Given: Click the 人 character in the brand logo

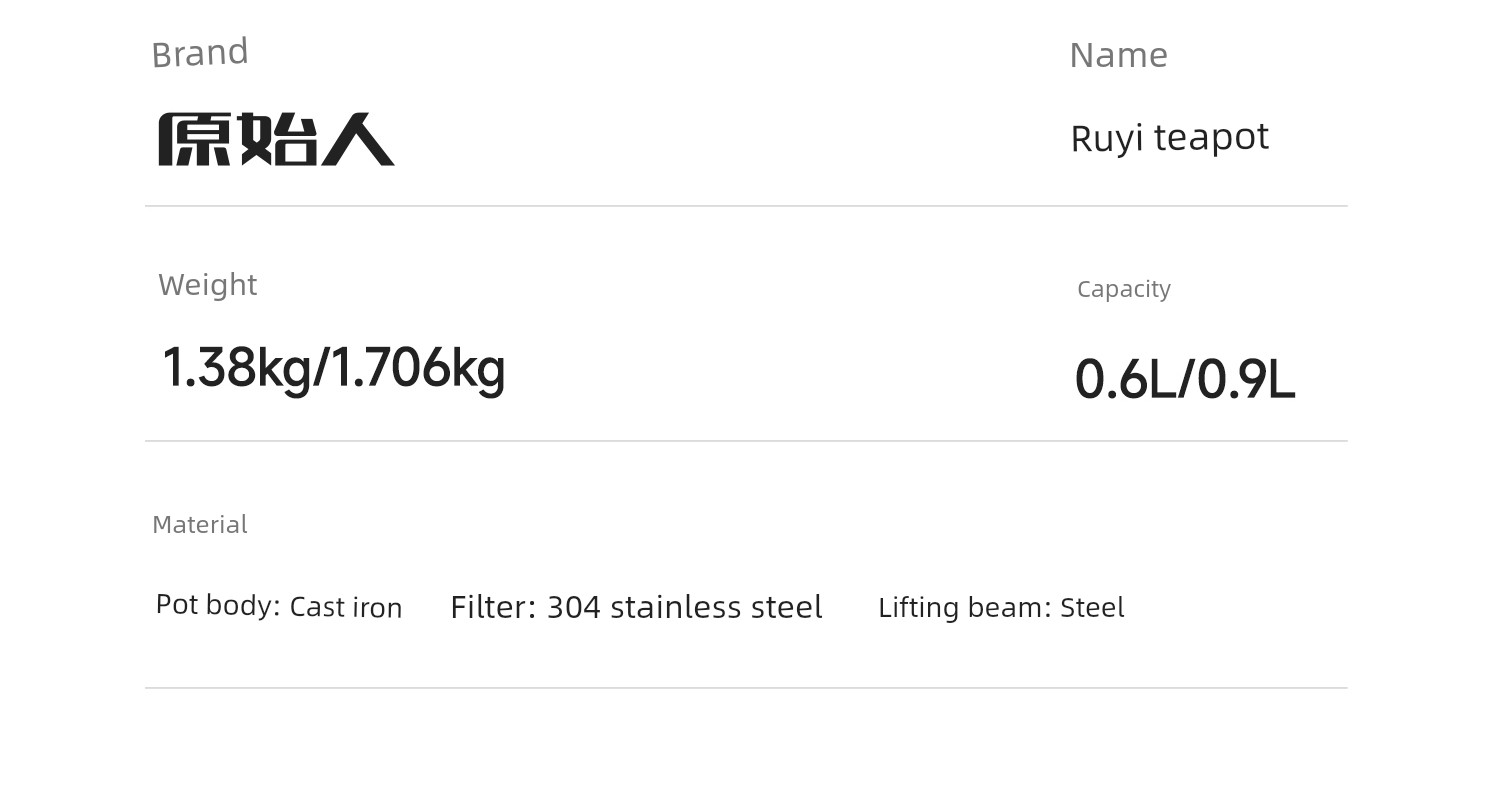Looking at the screenshot, I should click(357, 139).
